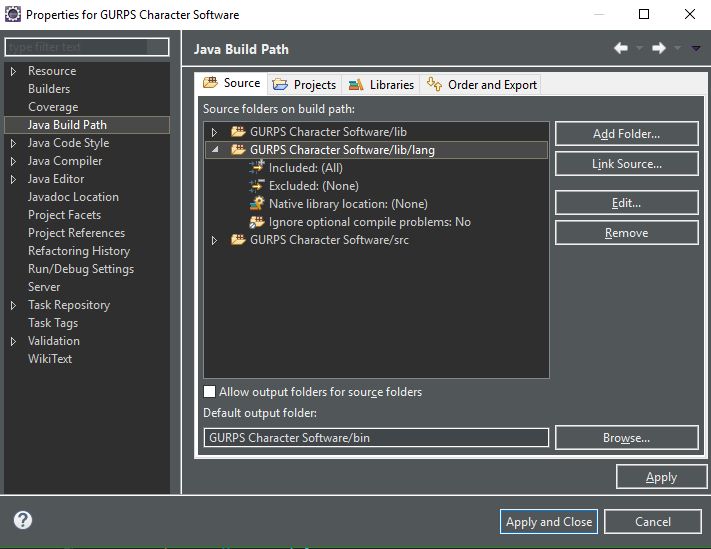Click the Add Folder... button
This screenshot has height=549, width=711.
[626, 134]
